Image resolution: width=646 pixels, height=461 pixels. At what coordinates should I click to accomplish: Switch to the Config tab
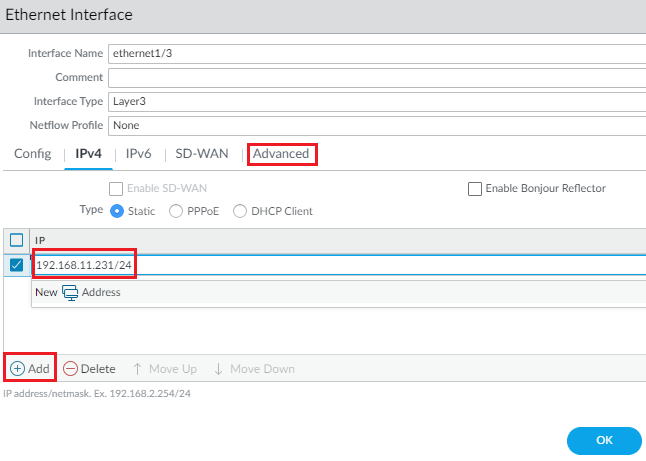point(32,154)
